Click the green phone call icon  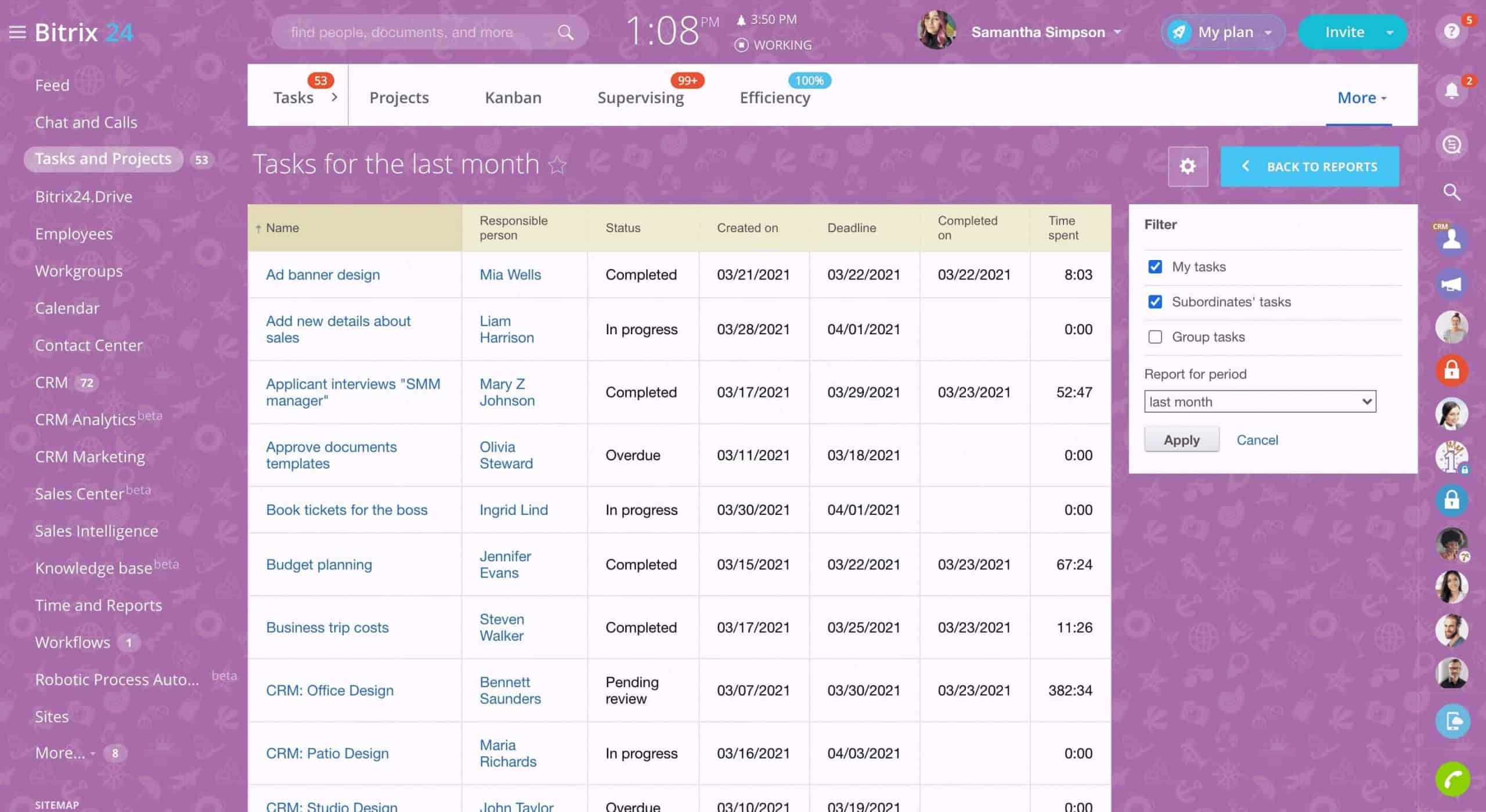click(x=1452, y=779)
